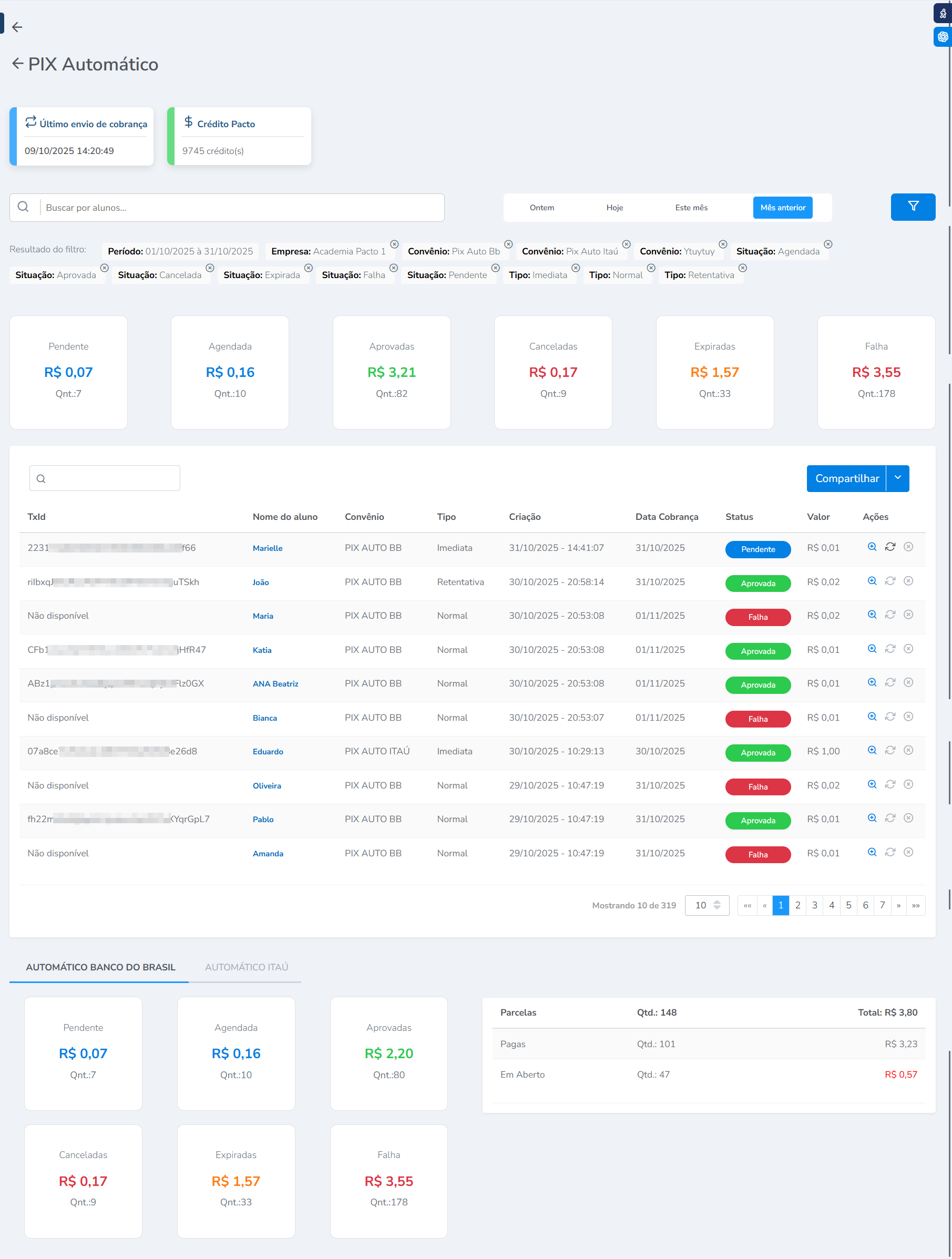View details of Marielle's charge

point(871,547)
